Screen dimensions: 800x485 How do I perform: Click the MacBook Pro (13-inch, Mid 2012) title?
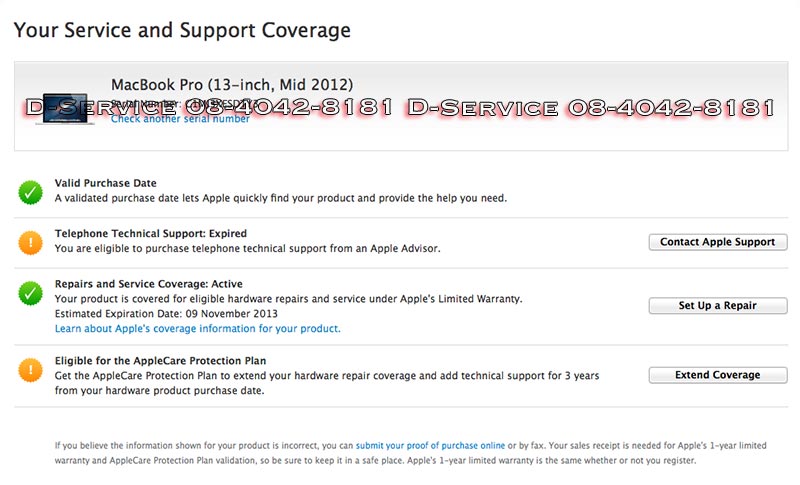[231, 84]
